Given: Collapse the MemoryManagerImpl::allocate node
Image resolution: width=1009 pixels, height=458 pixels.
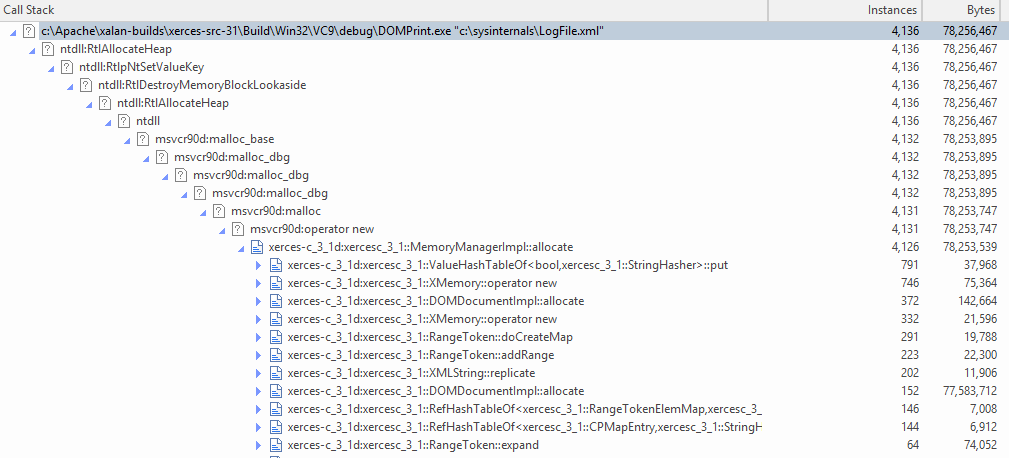Looking at the screenshot, I should point(240,247).
